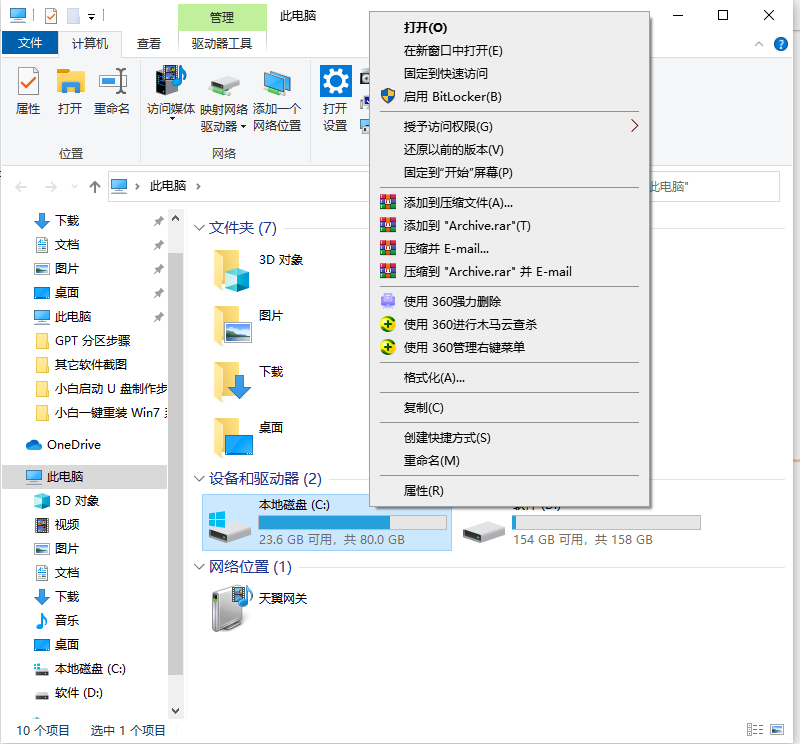The height and width of the screenshot is (744, 800).
Task: Open the 天翼网关 network device icon
Action: 230,609
